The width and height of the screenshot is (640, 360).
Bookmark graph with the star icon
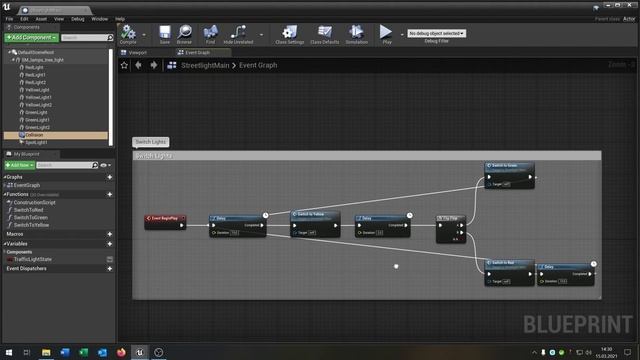click(124, 65)
